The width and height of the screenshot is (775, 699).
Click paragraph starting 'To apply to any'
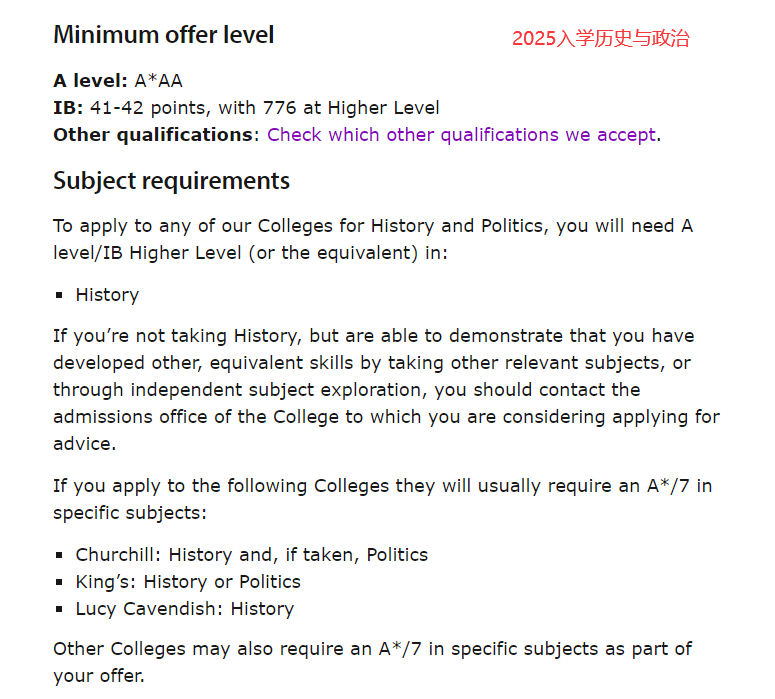[x=373, y=239]
